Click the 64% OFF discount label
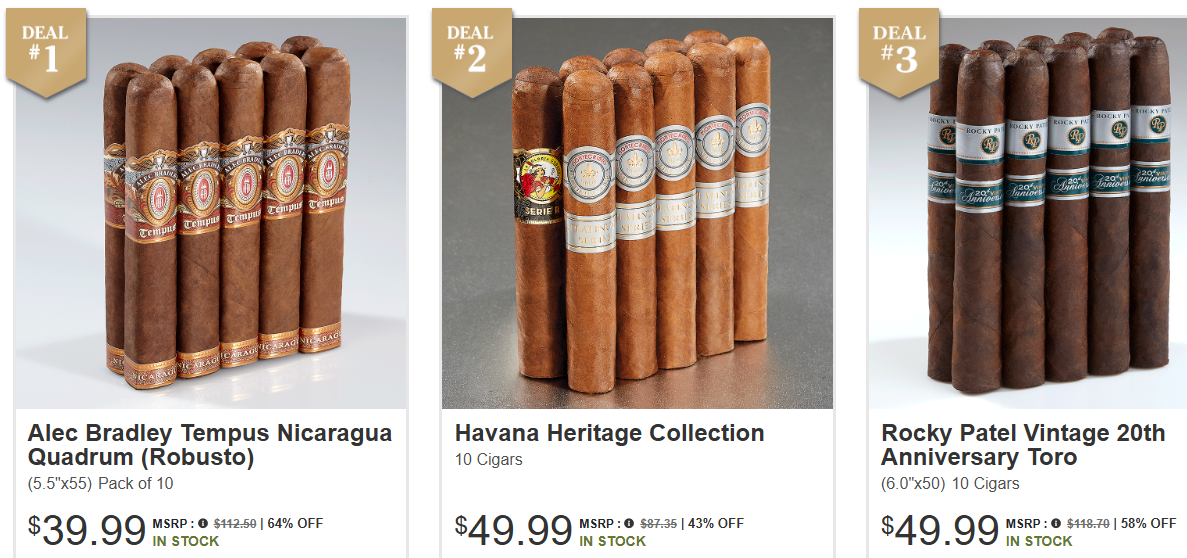 tap(295, 523)
